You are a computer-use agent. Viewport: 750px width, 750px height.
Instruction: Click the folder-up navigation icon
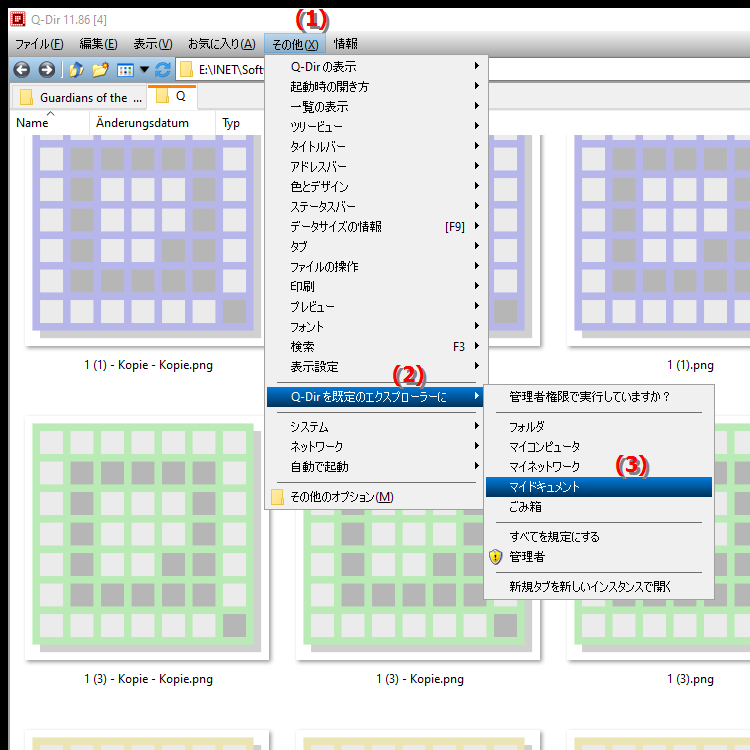[77, 70]
